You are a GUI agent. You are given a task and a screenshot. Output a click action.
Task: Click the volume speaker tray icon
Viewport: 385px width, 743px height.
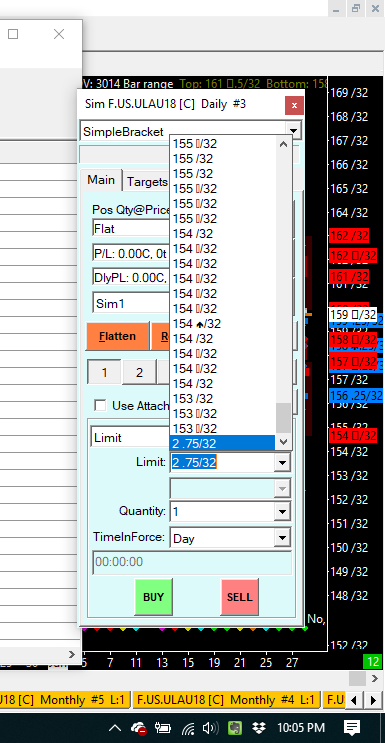(210, 728)
